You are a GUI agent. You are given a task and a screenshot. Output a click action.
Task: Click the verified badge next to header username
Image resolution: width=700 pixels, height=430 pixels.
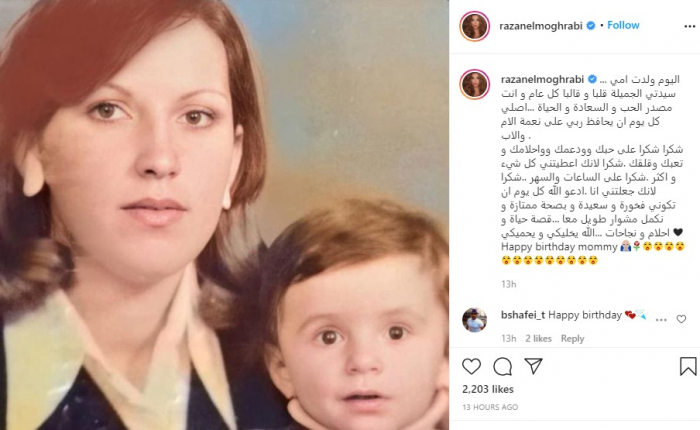[x=591, y=25]
